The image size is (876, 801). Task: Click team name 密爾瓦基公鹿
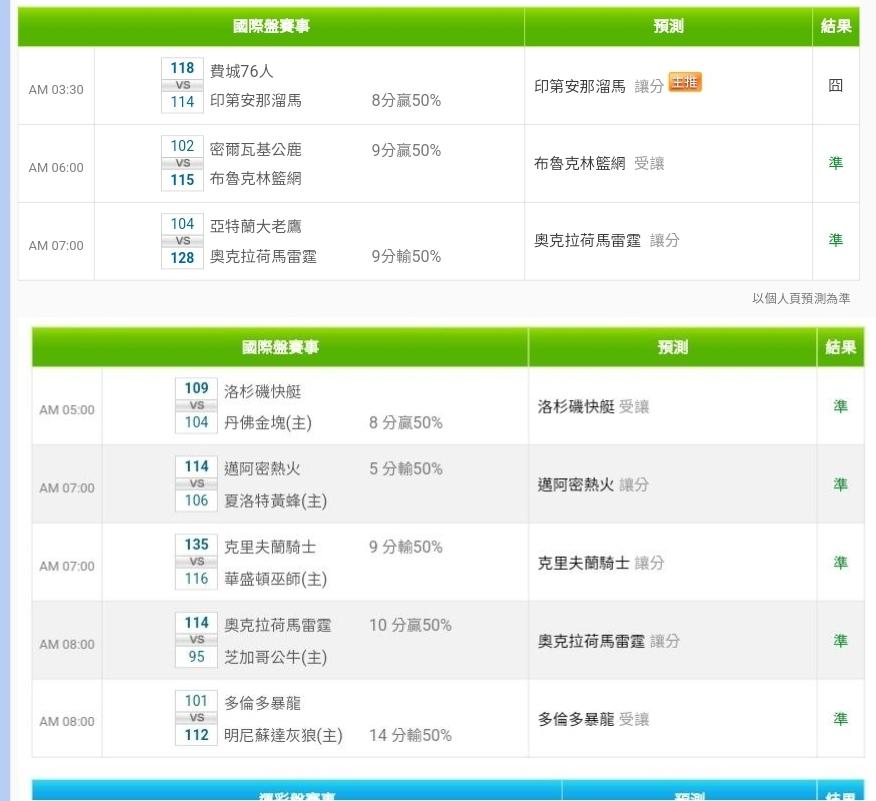click(x=256, y=150)
